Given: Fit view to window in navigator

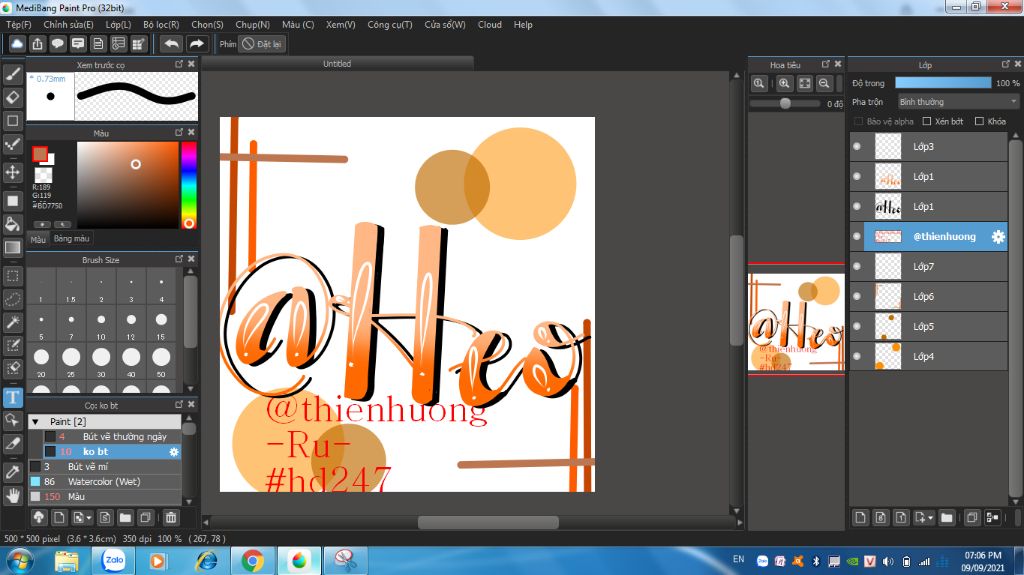Looking at the screenshot, I should 805,83.
